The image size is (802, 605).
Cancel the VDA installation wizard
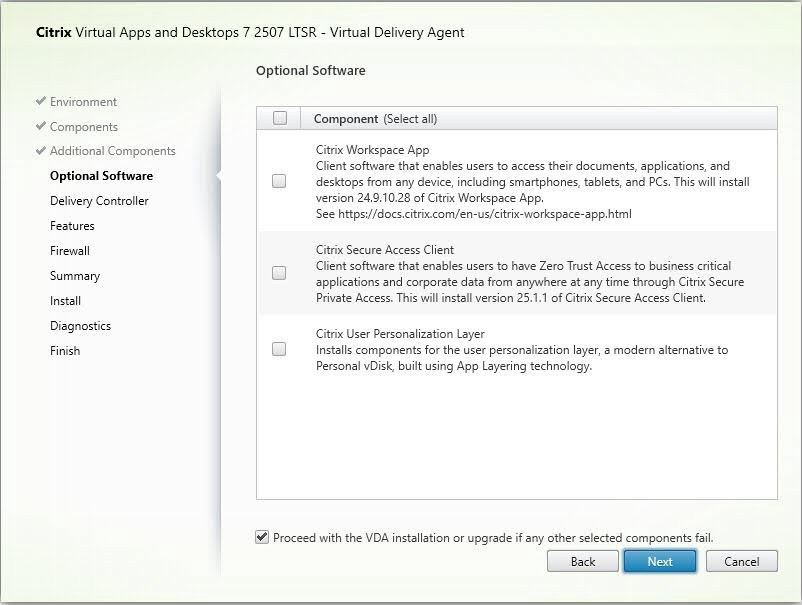741,561
